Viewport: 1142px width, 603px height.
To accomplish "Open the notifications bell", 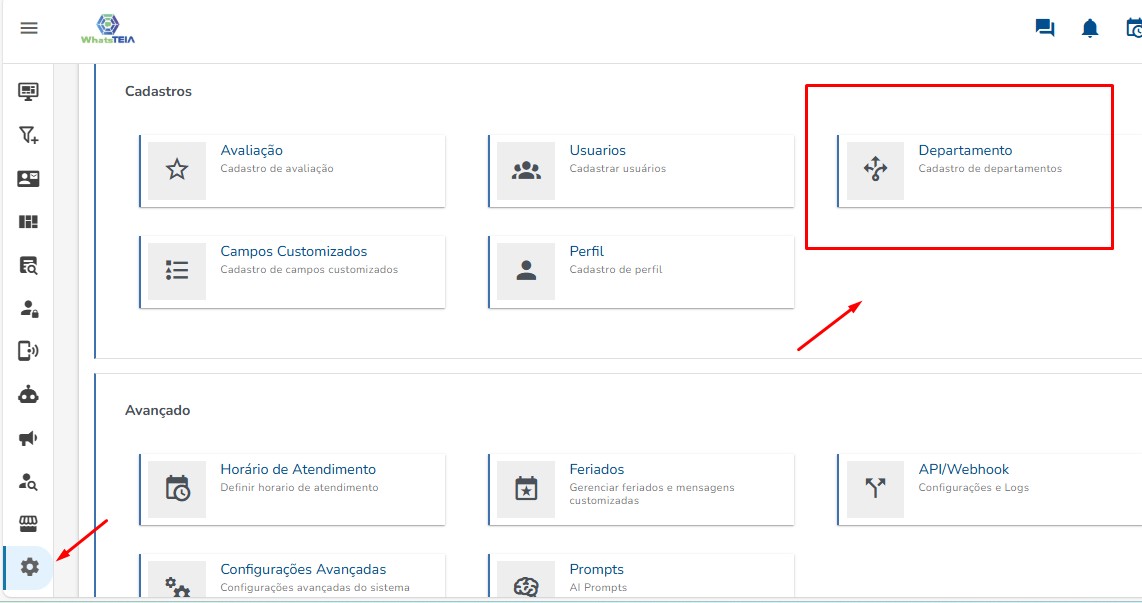I will 1090,29.
